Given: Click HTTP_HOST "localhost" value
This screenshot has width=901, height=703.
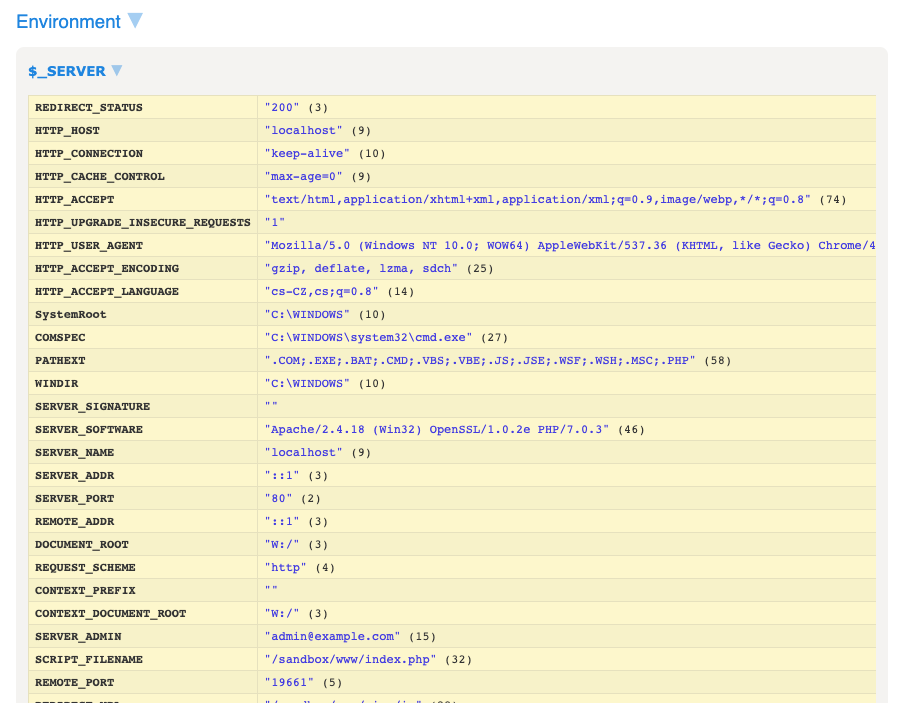Looking at the screenshot, I should coord(303,130).
